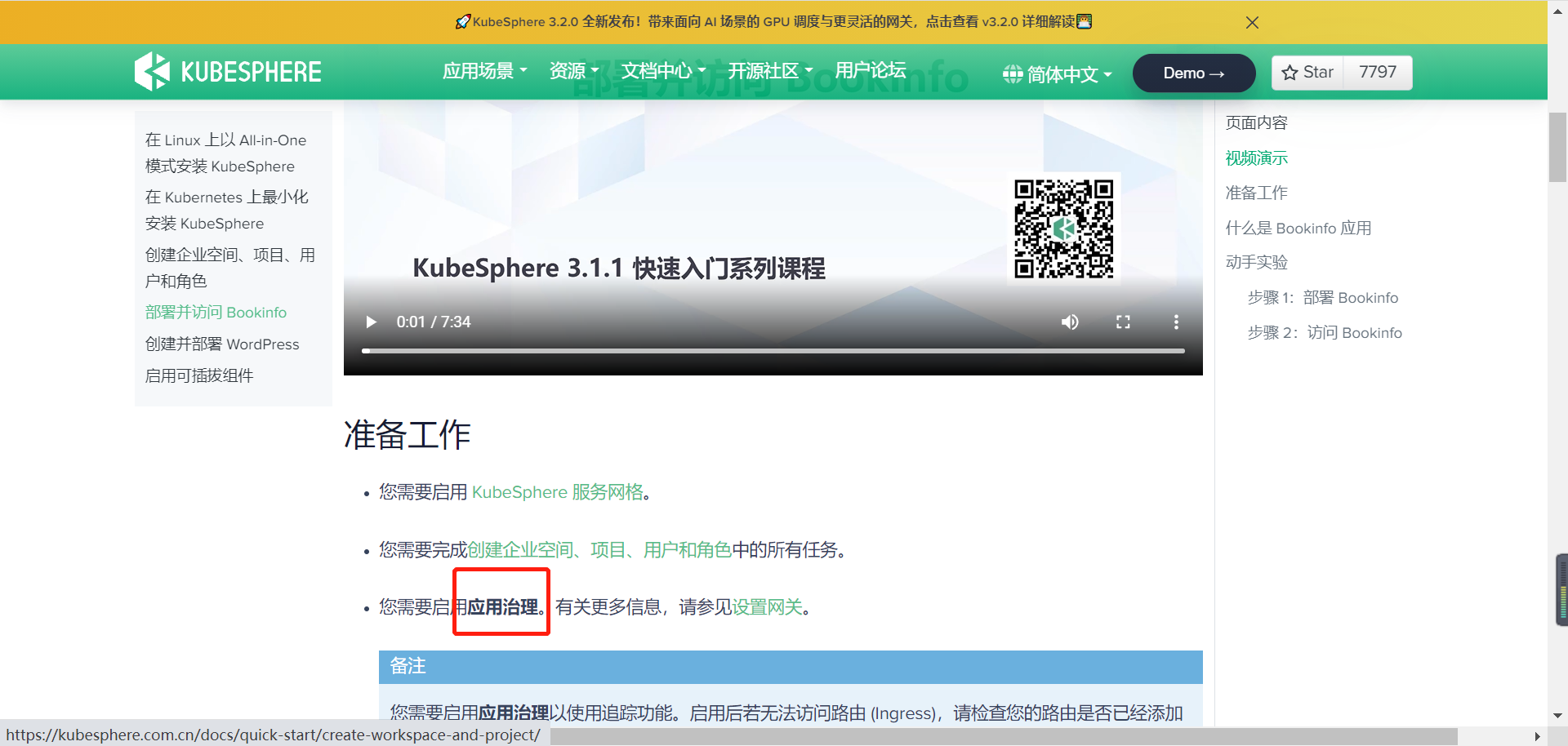The width and height of the screenshot is (1568, 746).
Task: Play the quick-start course video
Action: pos(372,322)
